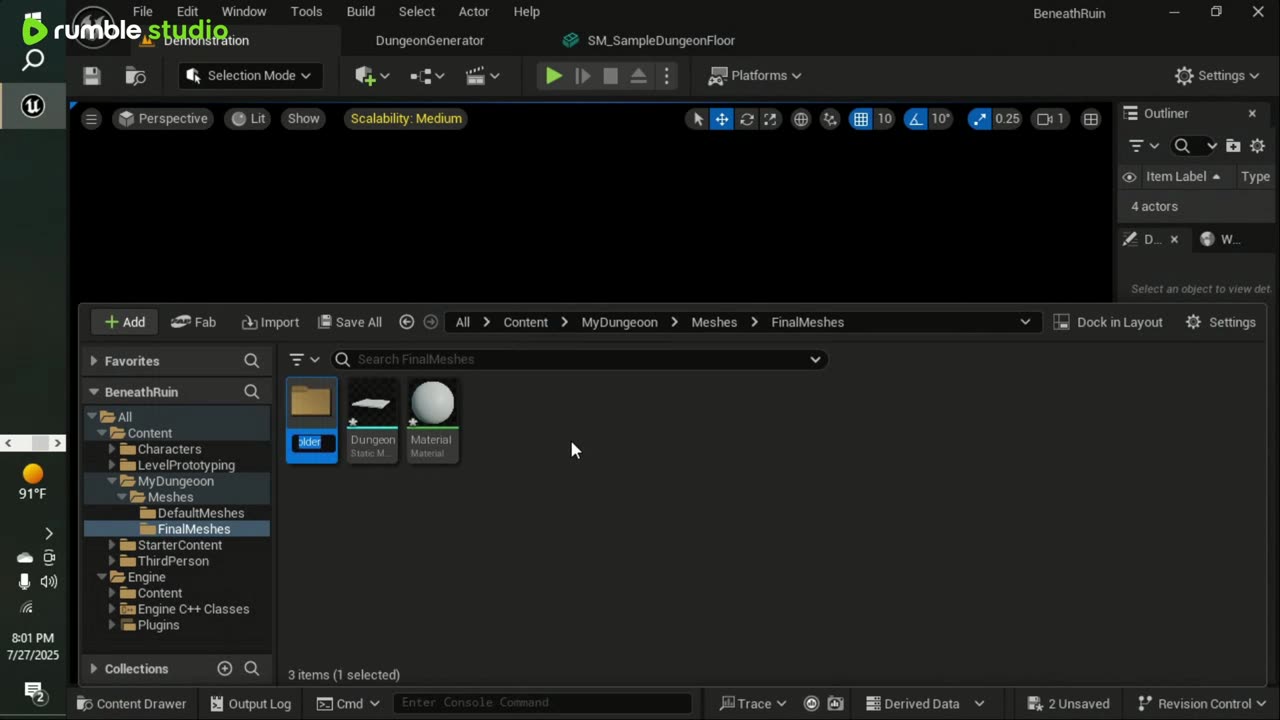Activate the Translate move tool in the viewport
Image resolution: width=1280 pixels, height=720 pixels.
[722, 119]
